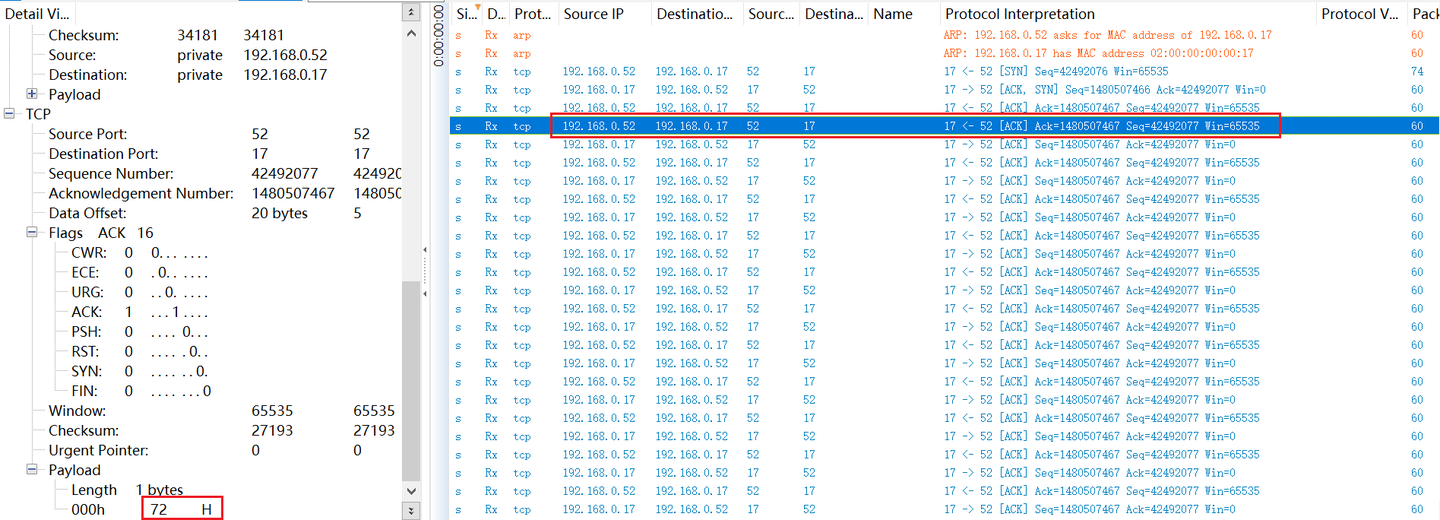This screenshot has width=1440, height=520.
Task: Sort by the Destina... port column header
Action: tap(834, 14)
